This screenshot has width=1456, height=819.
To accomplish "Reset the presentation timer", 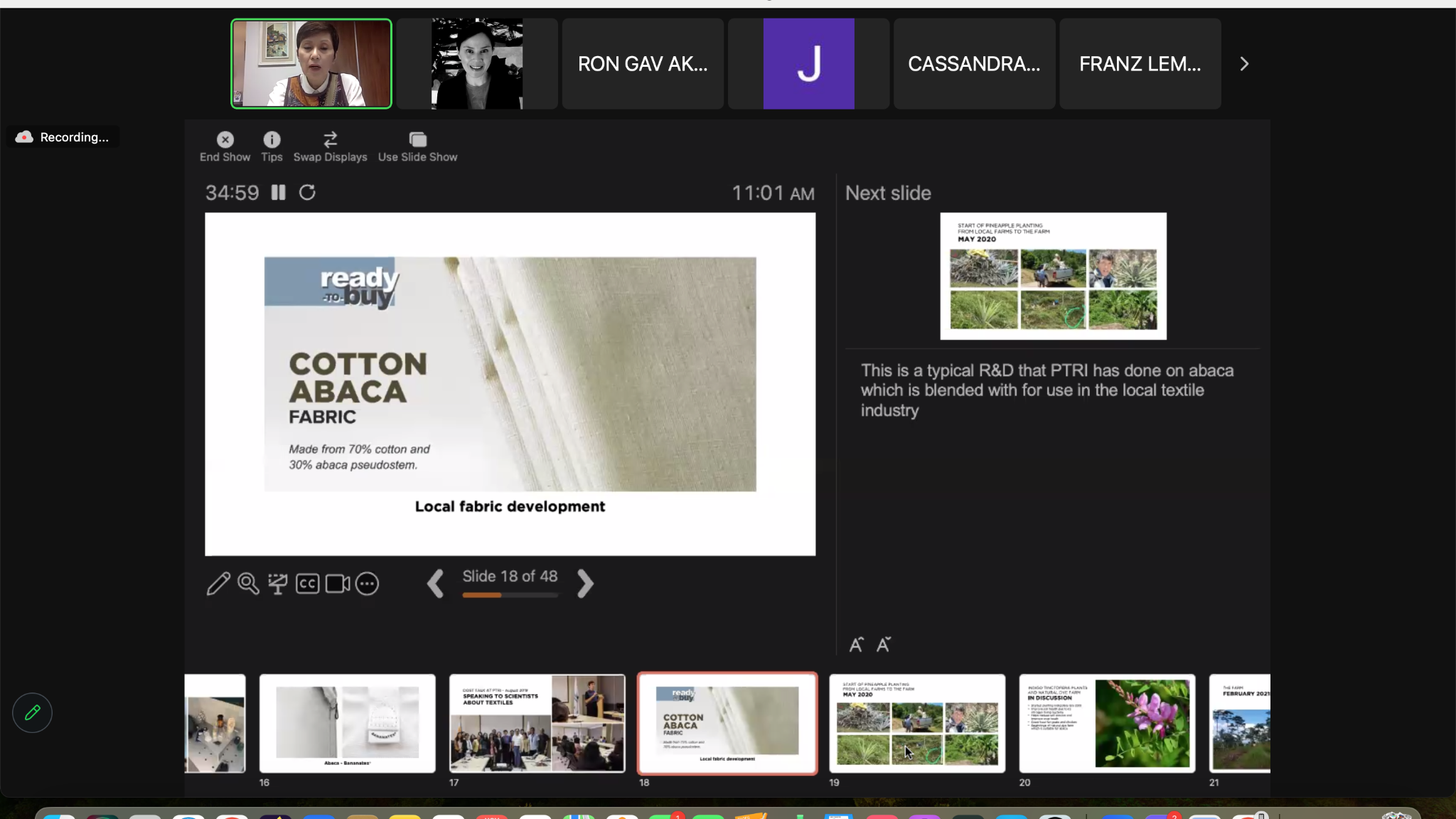I will (307, 193).
